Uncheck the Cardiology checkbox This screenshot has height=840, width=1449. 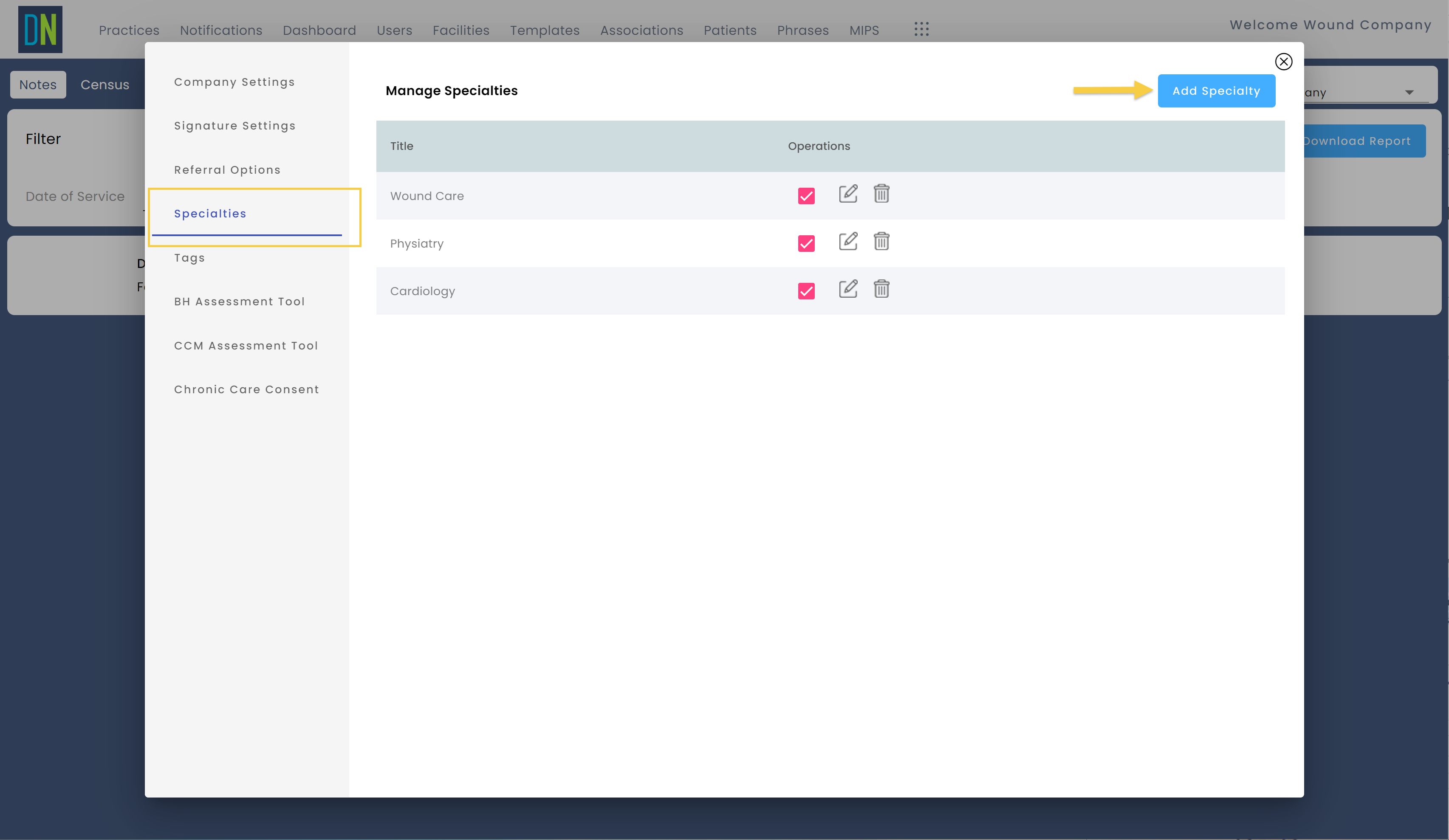[x=806, y=291]
